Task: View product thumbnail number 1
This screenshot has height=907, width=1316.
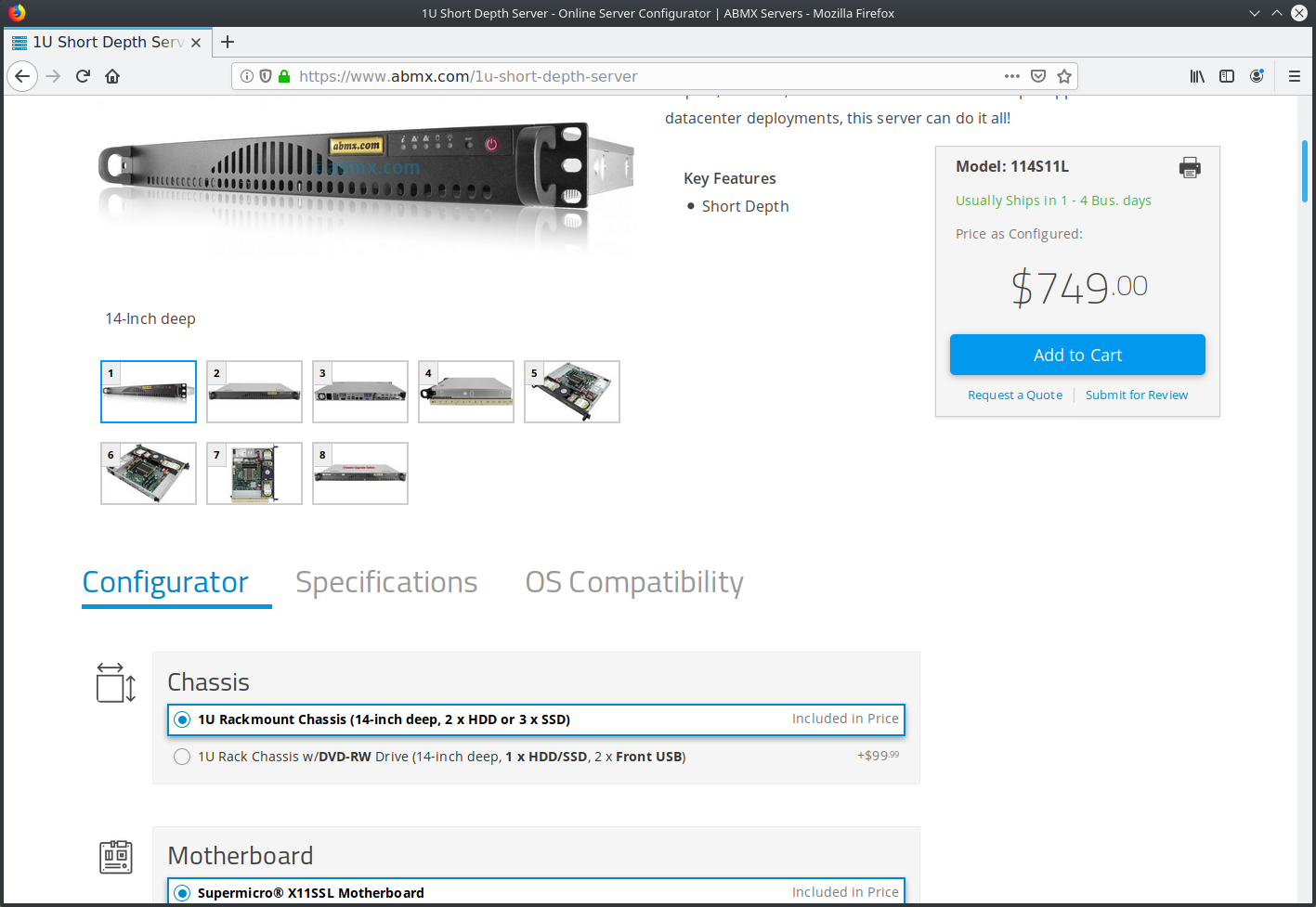Action: pyautogui.click(x=149, y=392)
